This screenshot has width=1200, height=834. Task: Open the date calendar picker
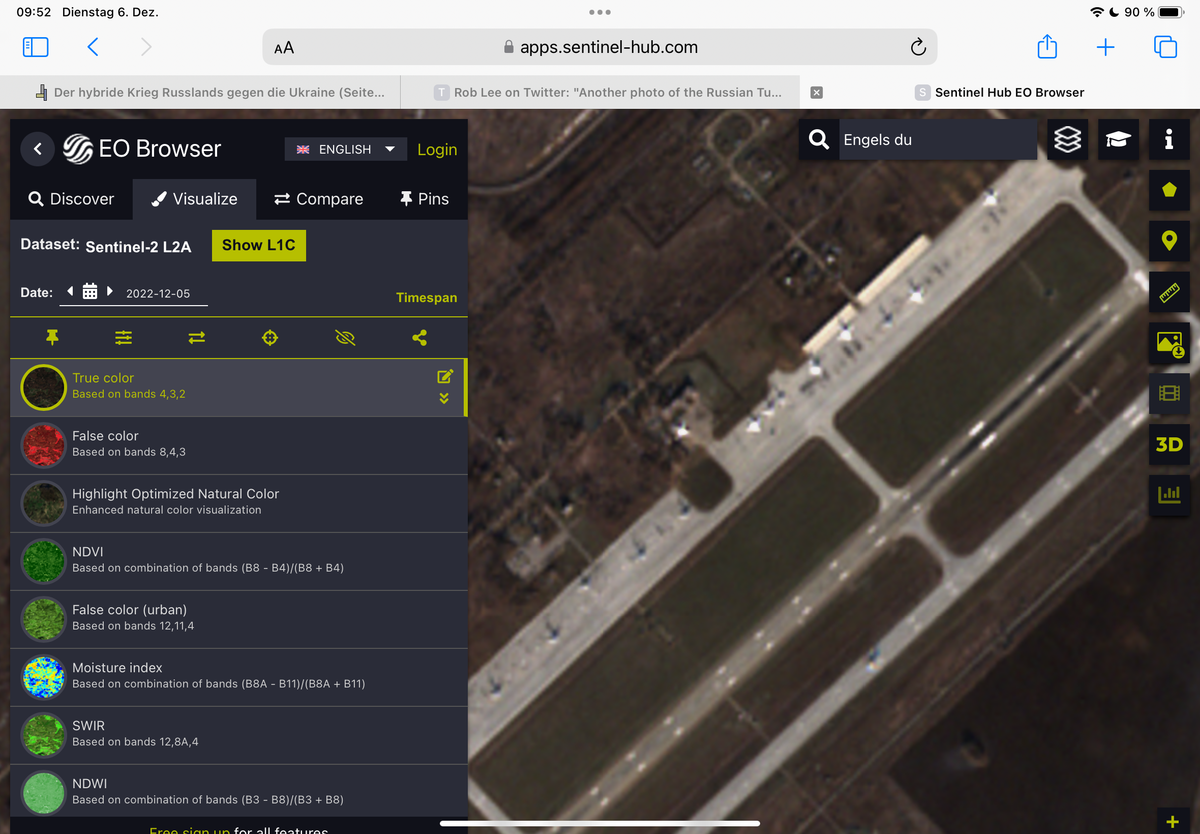pos(90,292)
